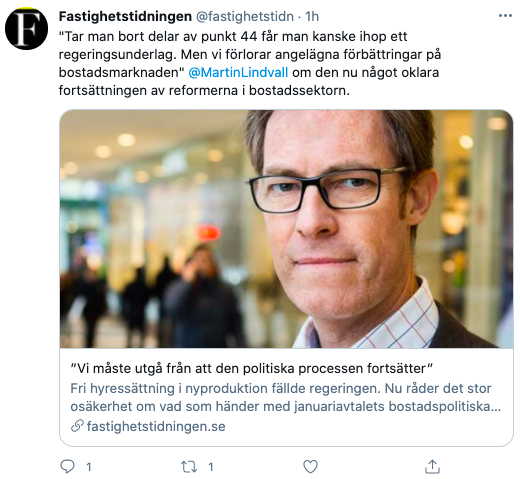Click the Fastighetstidningen F profile avatar
The width and height of the screenshot is (520, 479).
26,29
